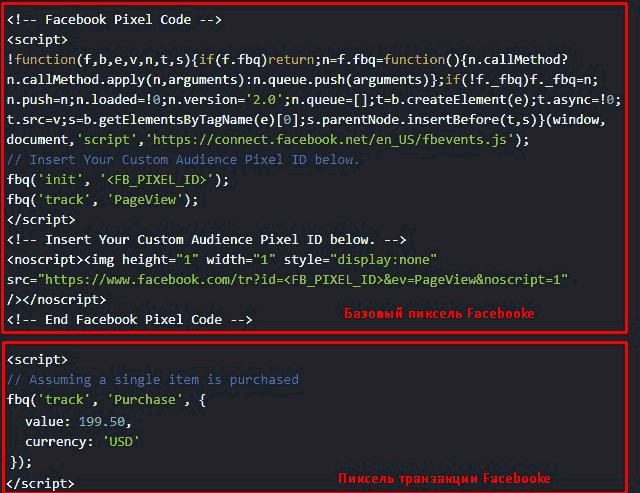Viewport: 640px width, 493px height.
Task: Click the !function(f,b,e,v,n,t,s) line
Action: [x=287, y=60]
